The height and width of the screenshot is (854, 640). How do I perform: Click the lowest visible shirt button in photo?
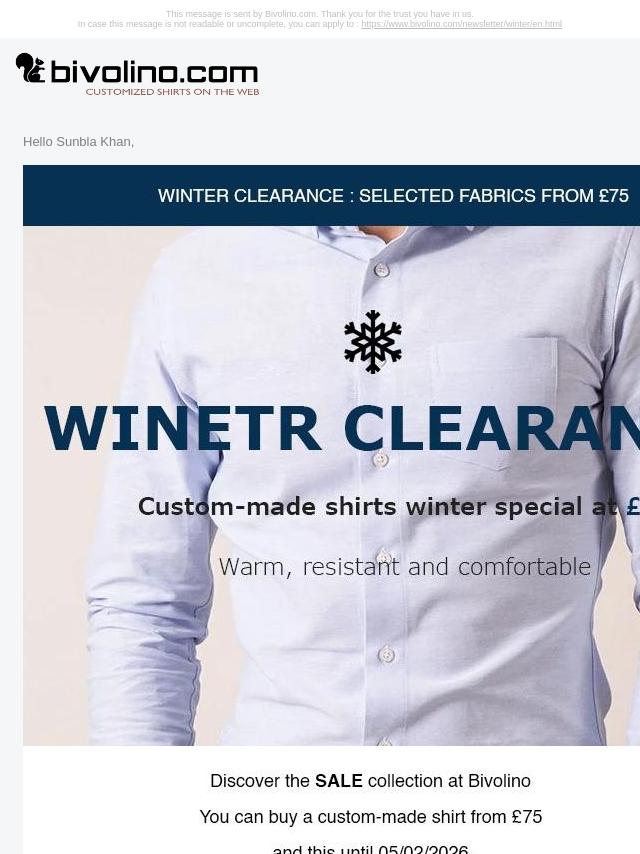click(386, 742)
